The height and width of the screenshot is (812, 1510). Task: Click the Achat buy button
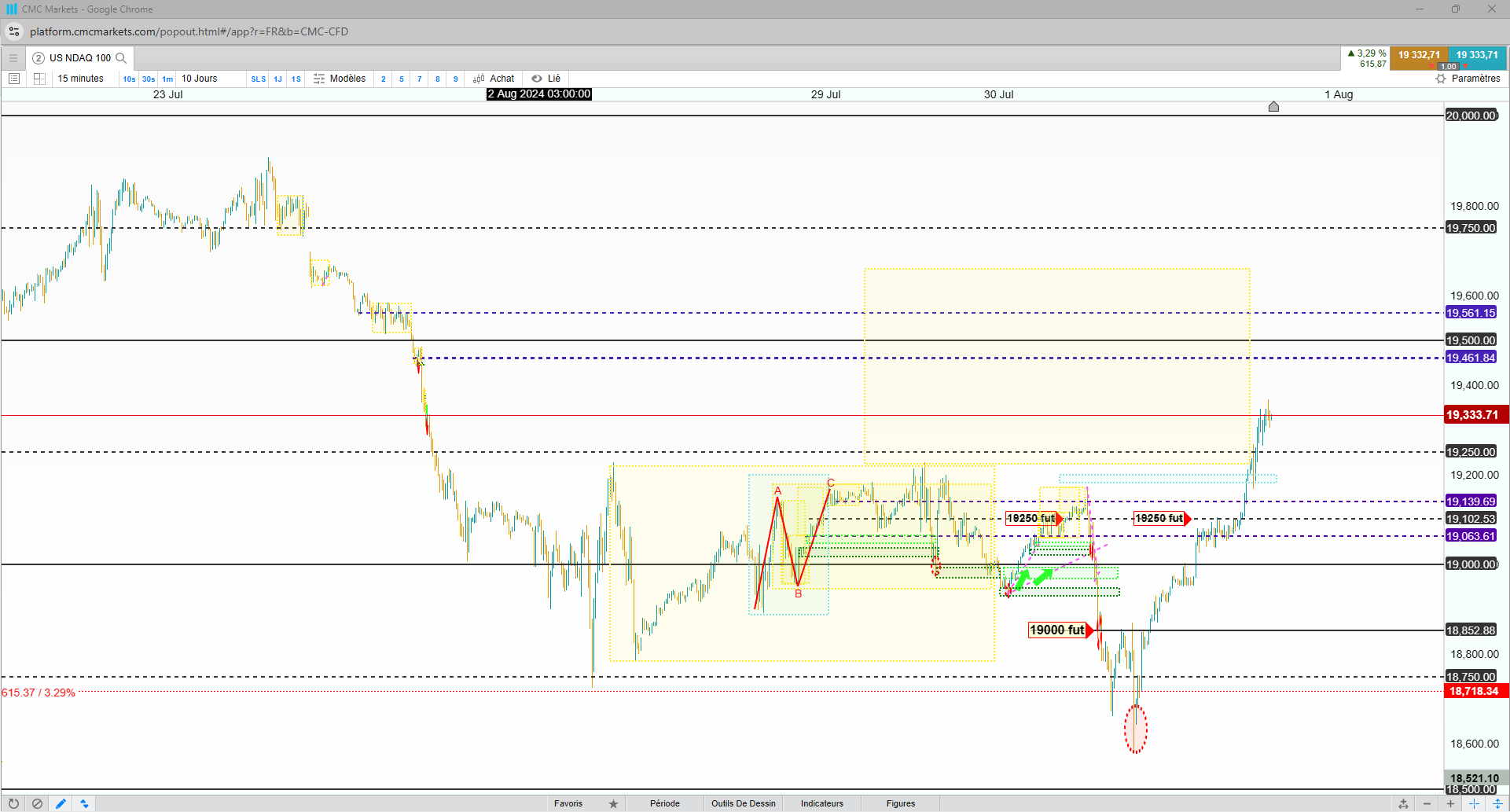point(494,79)
